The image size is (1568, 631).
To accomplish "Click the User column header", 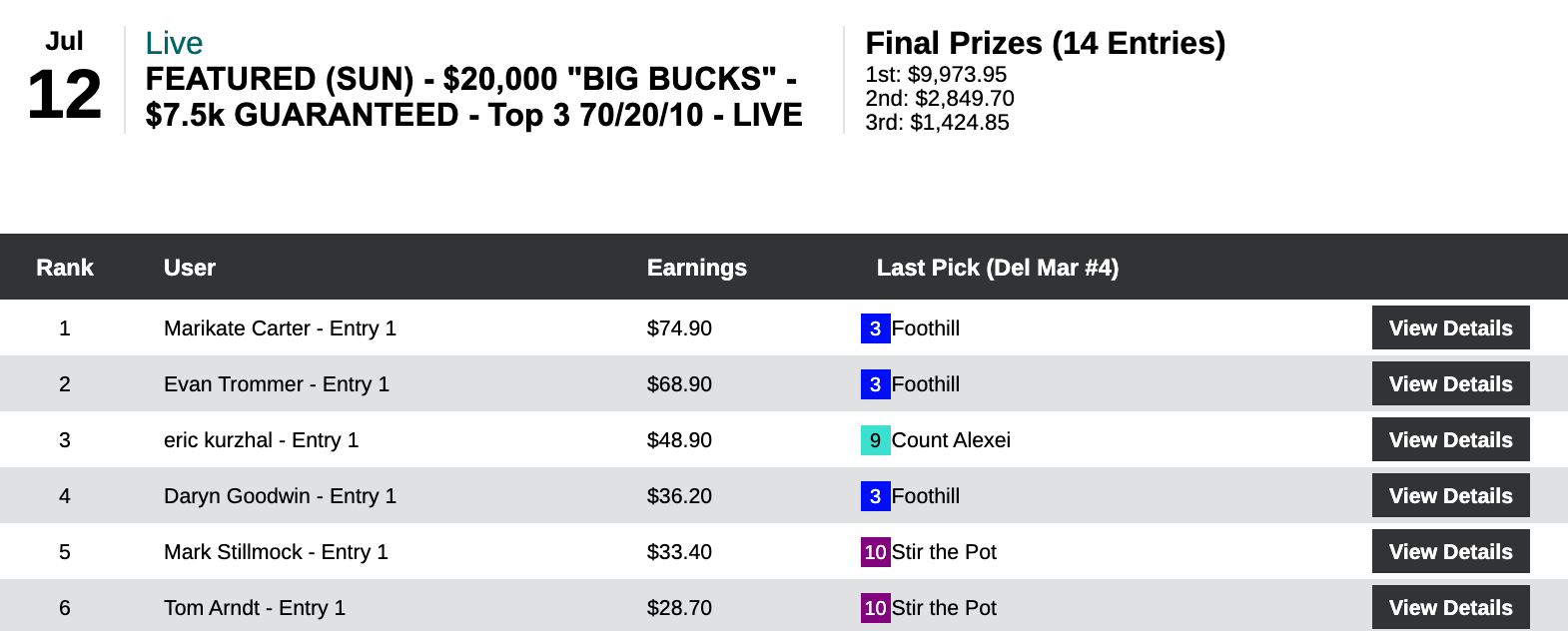I will (x=190, y=268).
